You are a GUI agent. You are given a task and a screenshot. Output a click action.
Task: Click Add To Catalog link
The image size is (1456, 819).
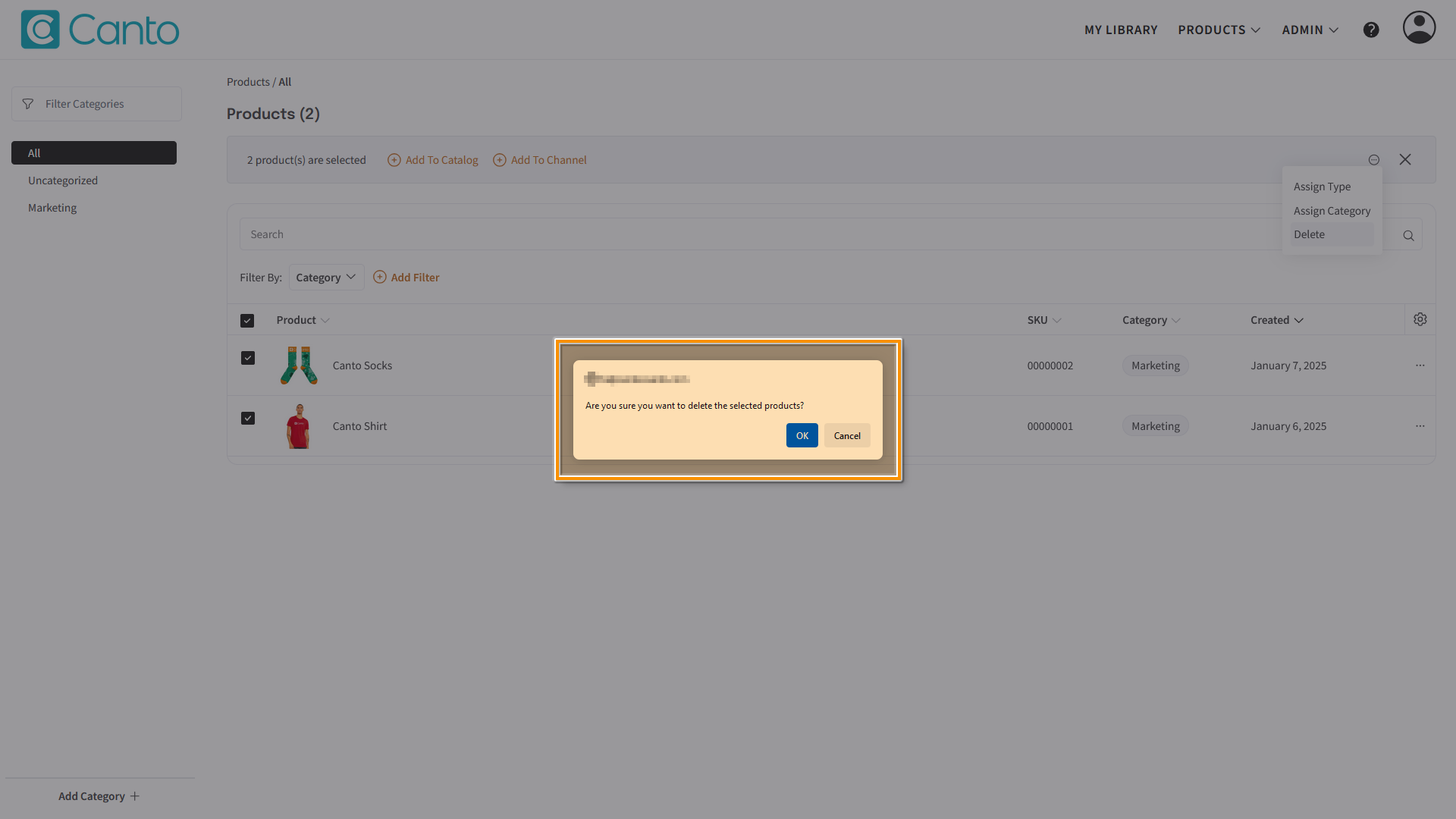[x=441, y=160]
